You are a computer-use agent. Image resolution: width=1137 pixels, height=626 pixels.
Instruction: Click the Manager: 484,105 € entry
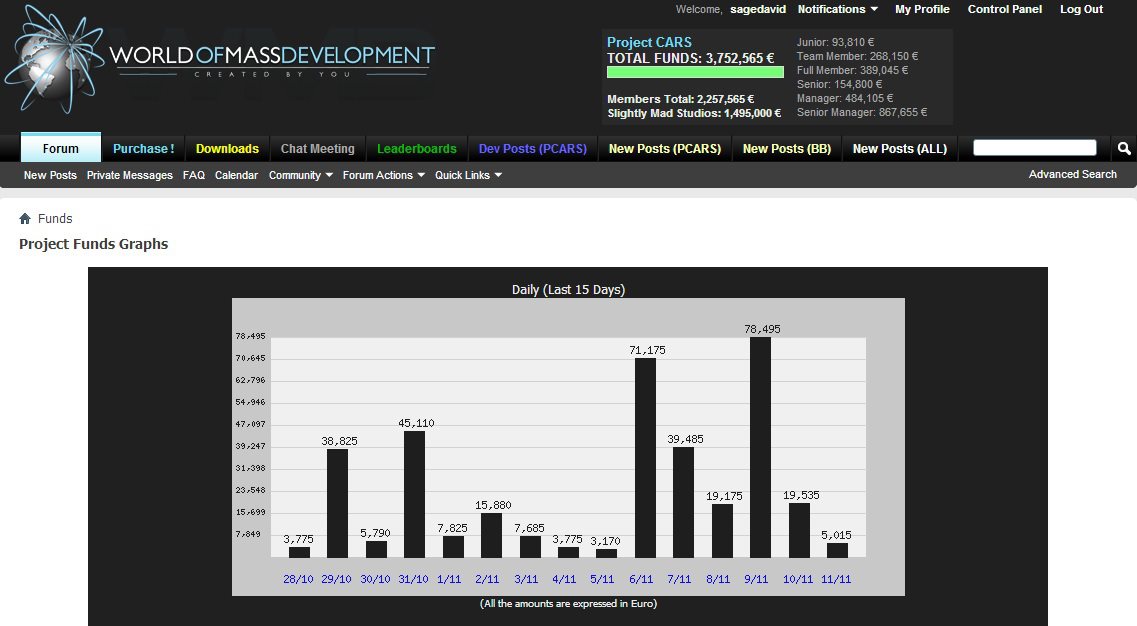[x=845, y=98]
